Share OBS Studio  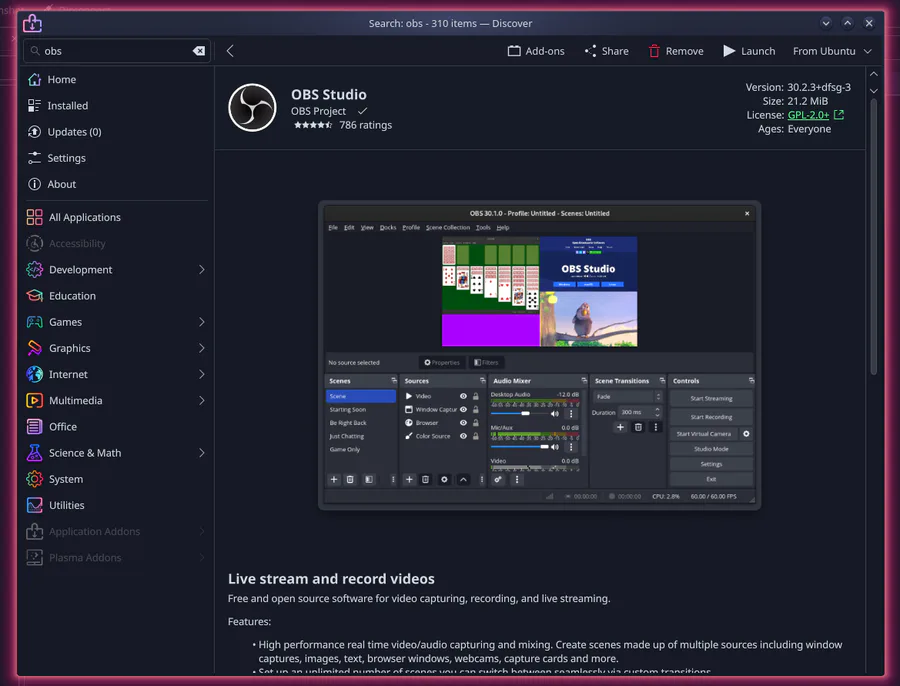[x=607, y=51]
